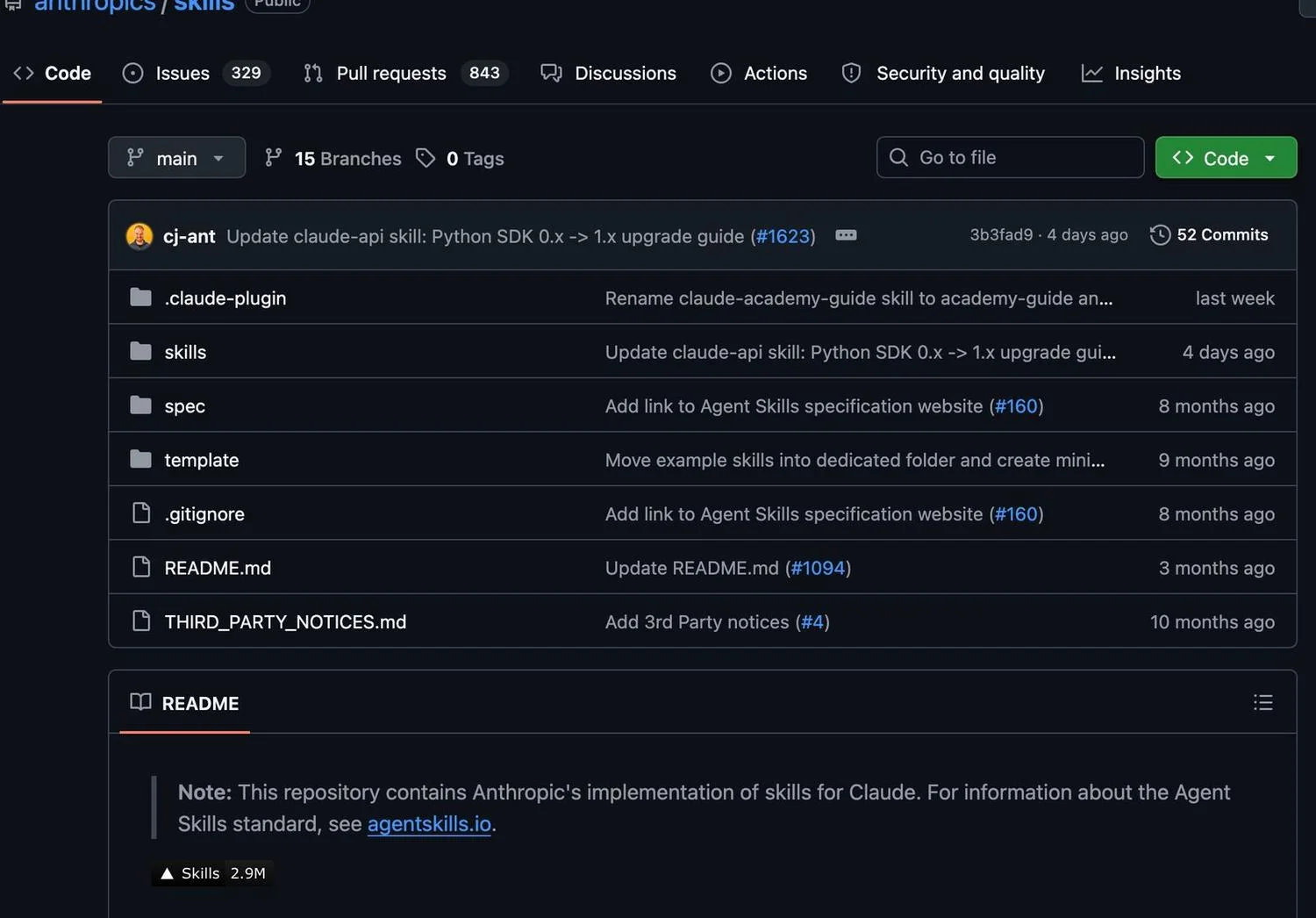Click the file icon for README.md
The image size is (1316, 918).
point(140,567)
